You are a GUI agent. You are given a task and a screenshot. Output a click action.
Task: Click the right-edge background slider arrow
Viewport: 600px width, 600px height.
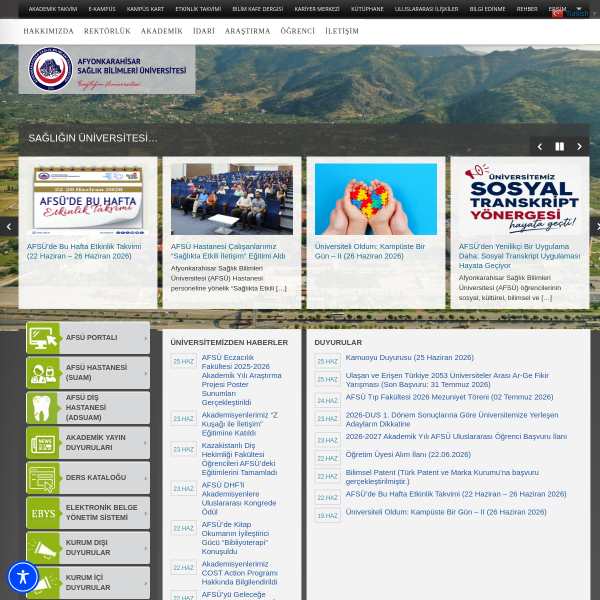tap(595, 227)
